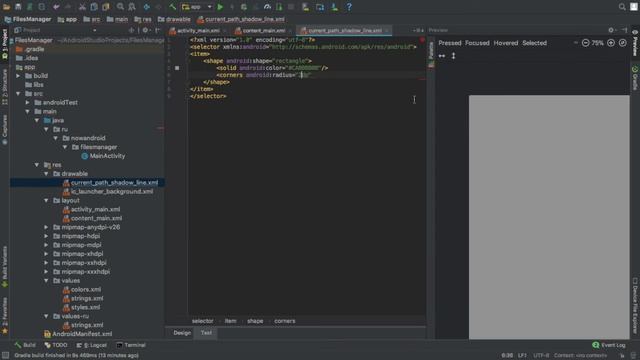Click the Find magnifier toolbar icon
Viewport: 640px width, 360px height.
[120, 7]
